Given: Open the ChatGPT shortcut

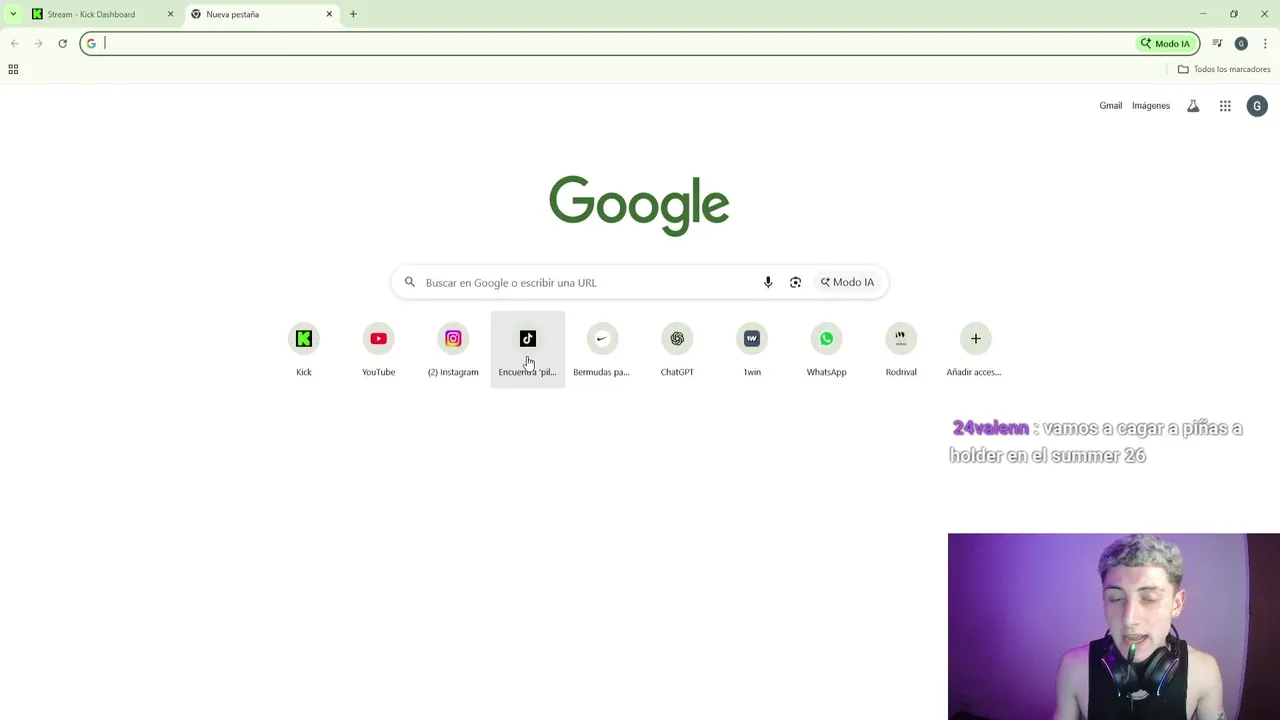Looking at the screenshot, I should (x=677, y=350).
